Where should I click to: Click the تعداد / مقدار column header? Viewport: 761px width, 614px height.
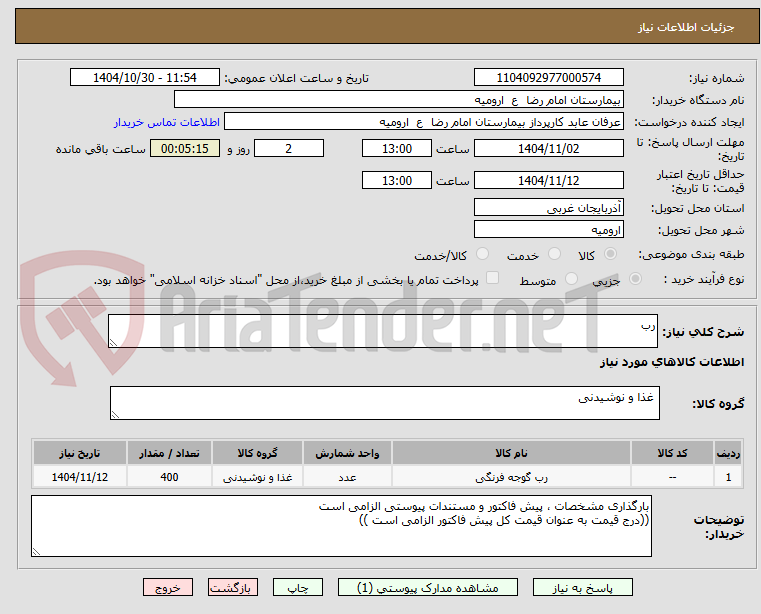[169, 453]
